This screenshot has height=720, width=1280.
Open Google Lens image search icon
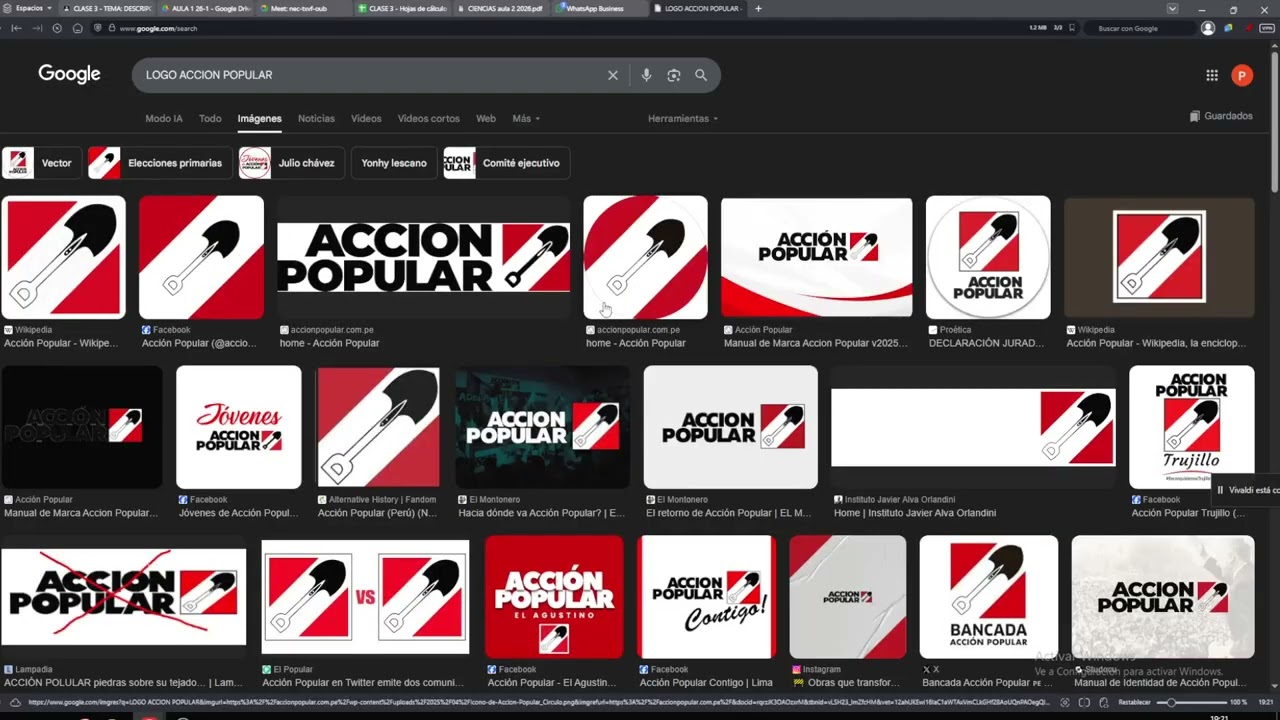click(674, 75)
